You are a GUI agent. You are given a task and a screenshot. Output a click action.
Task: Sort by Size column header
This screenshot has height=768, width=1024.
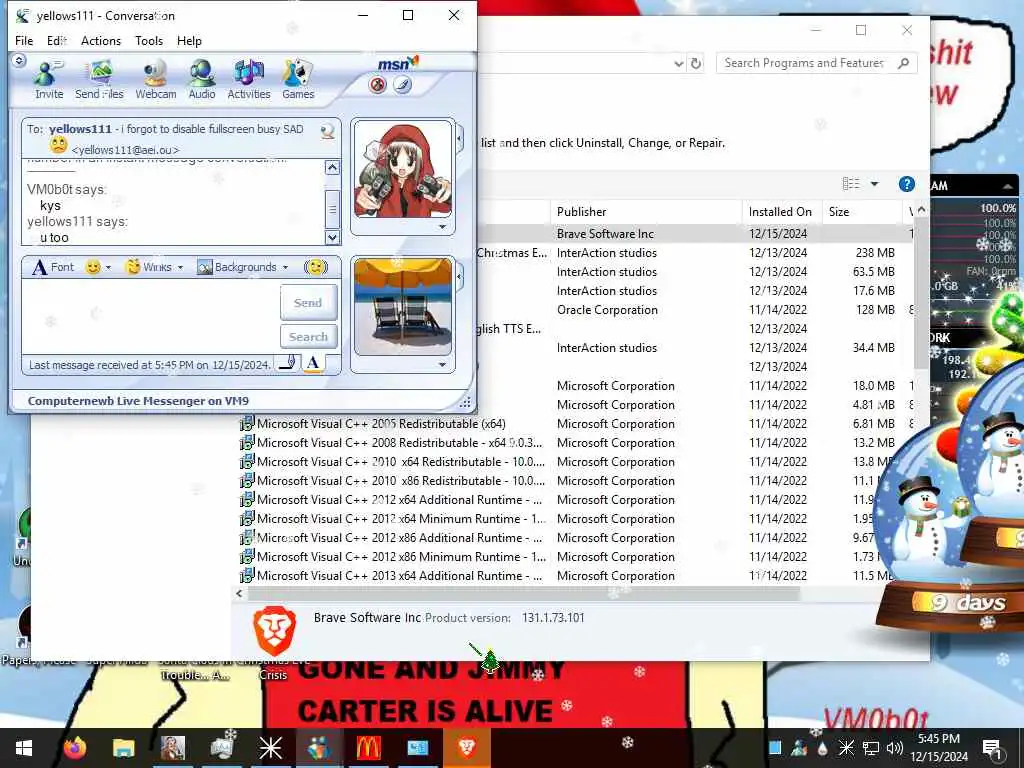click(x=861, y=212)
